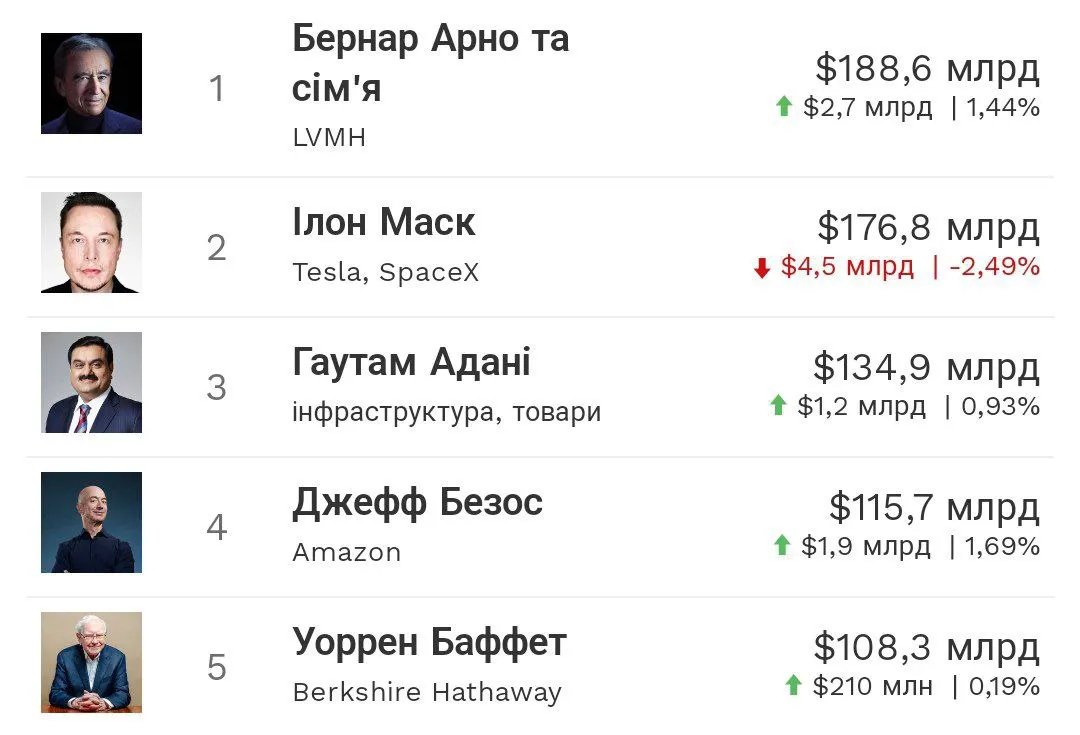Open the rank 5 Berkshire Hathaway portrait photo
This screenshot has width=1080, height=735.
click(x=91, y=663)
